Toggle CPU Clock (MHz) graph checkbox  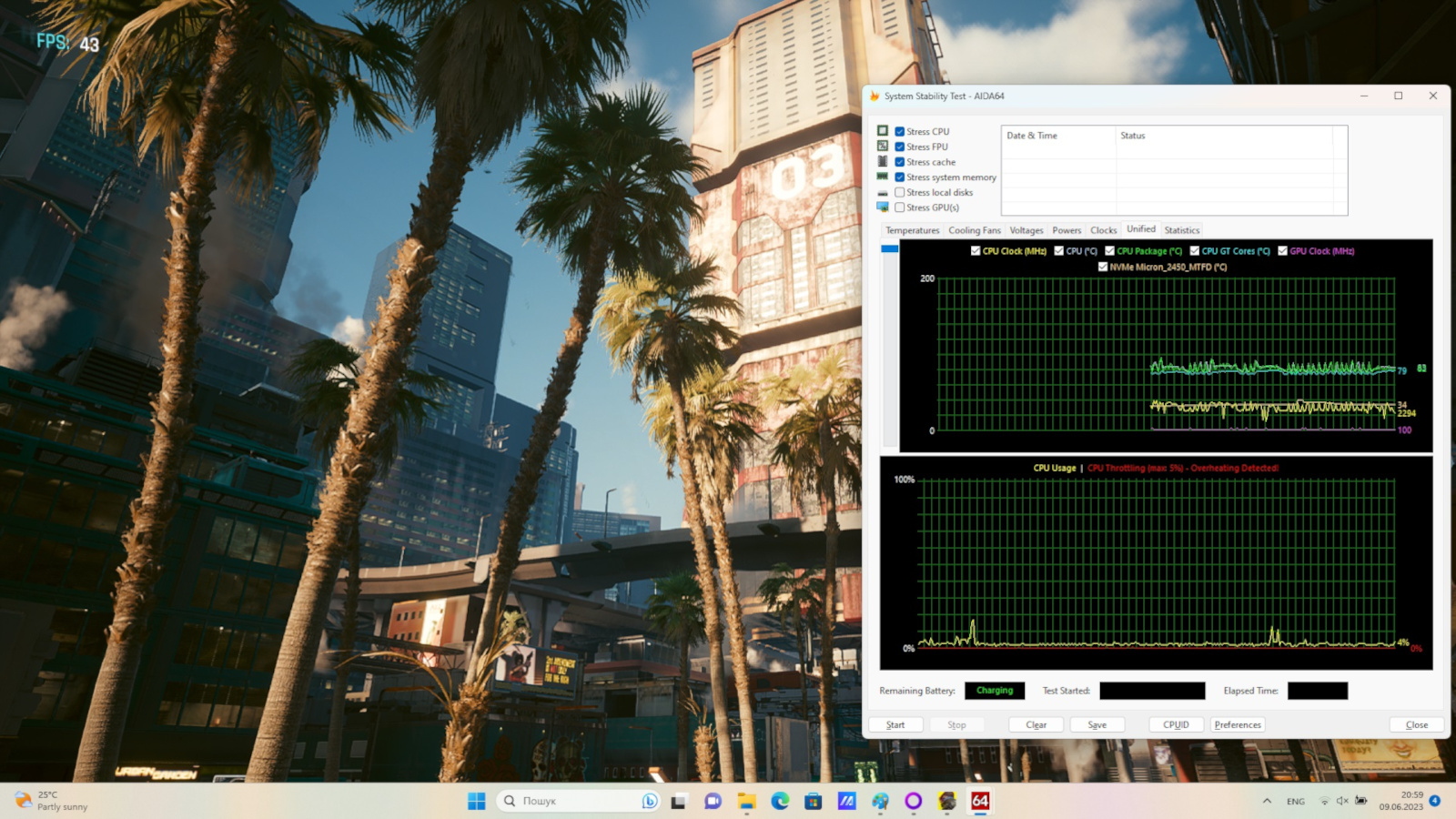click(x=976, y=251)
